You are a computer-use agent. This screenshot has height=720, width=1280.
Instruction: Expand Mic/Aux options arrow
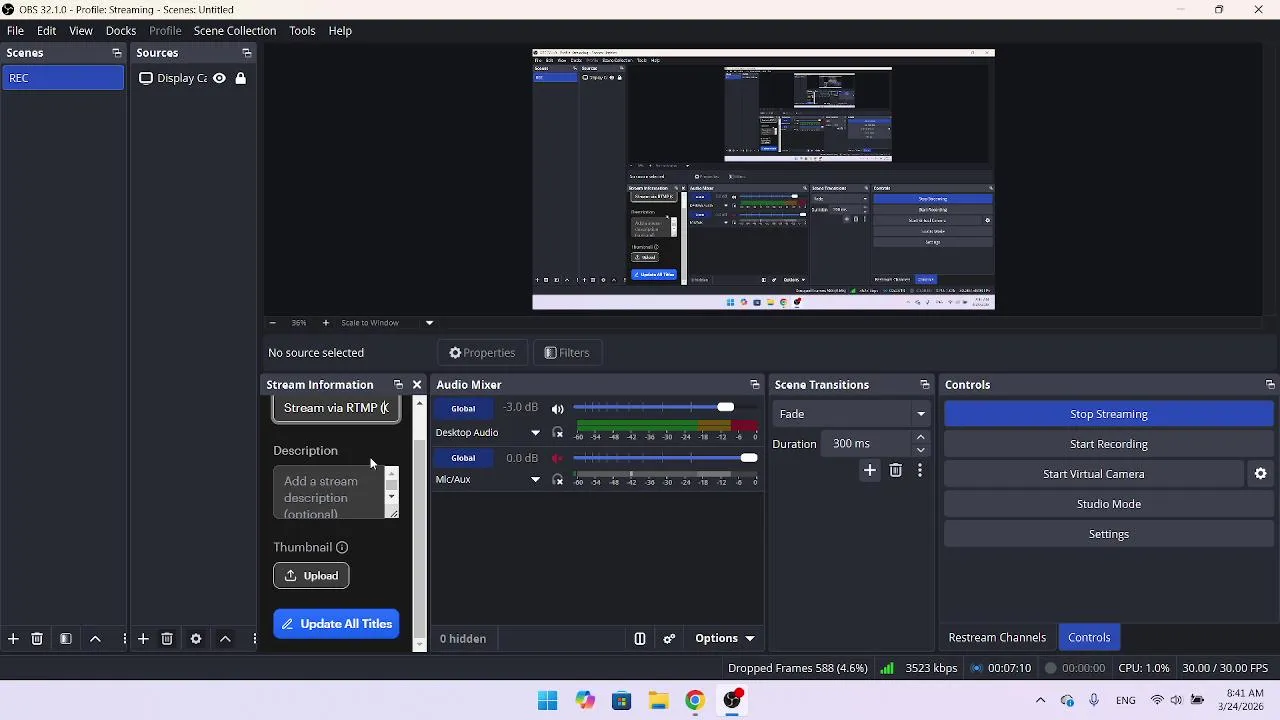point(535,480)
